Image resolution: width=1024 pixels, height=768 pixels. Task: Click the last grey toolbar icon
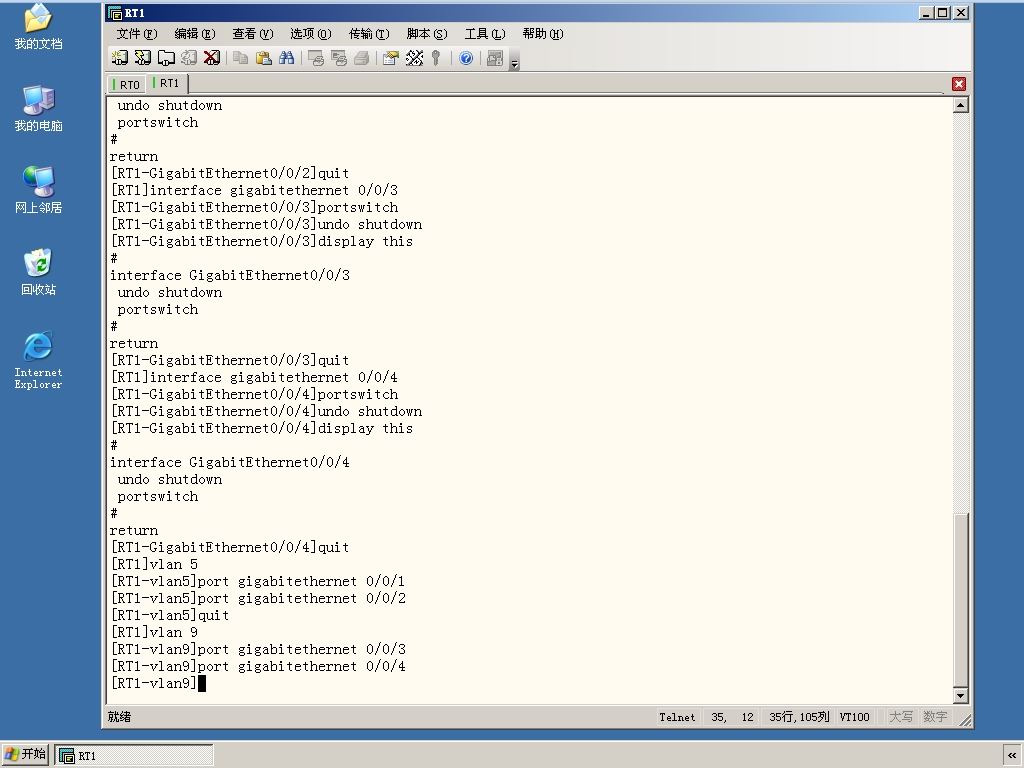[x=494, y=58]
